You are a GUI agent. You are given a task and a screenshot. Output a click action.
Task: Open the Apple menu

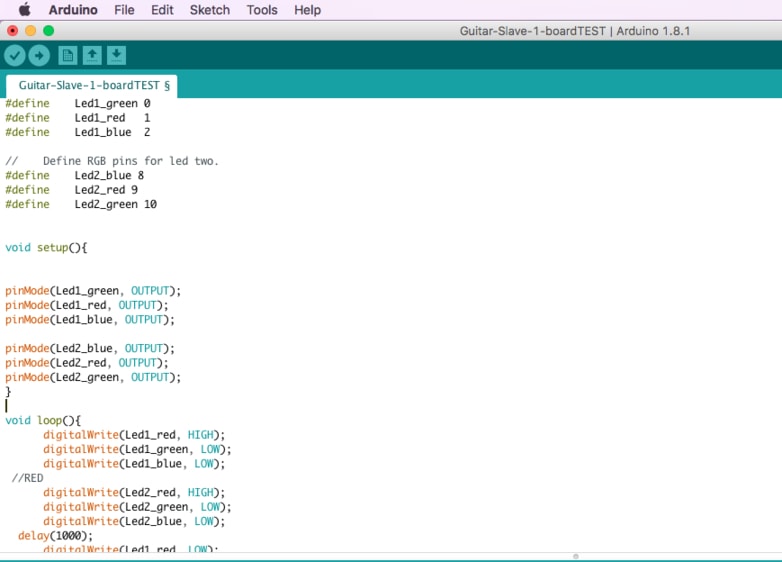point(24,9)
